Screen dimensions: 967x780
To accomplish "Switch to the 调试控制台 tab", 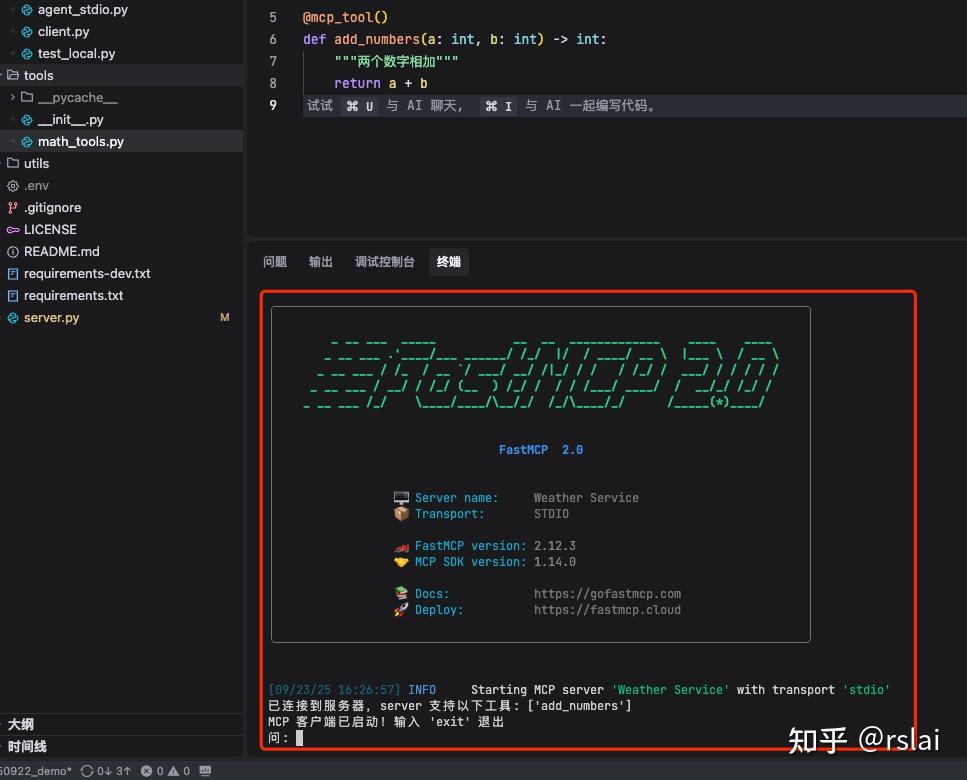I will pyautogui.click(x=384, y=261).
